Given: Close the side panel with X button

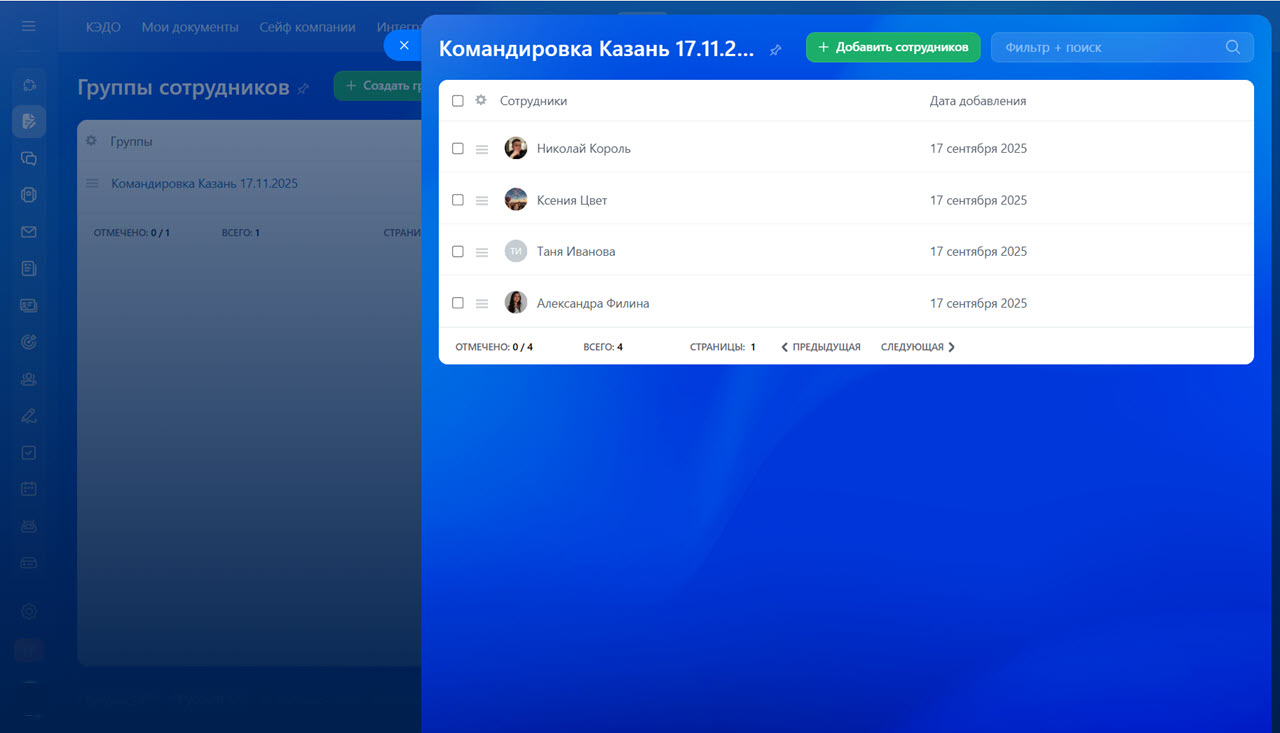Looking at the screenshot, I should click(404, 46).
